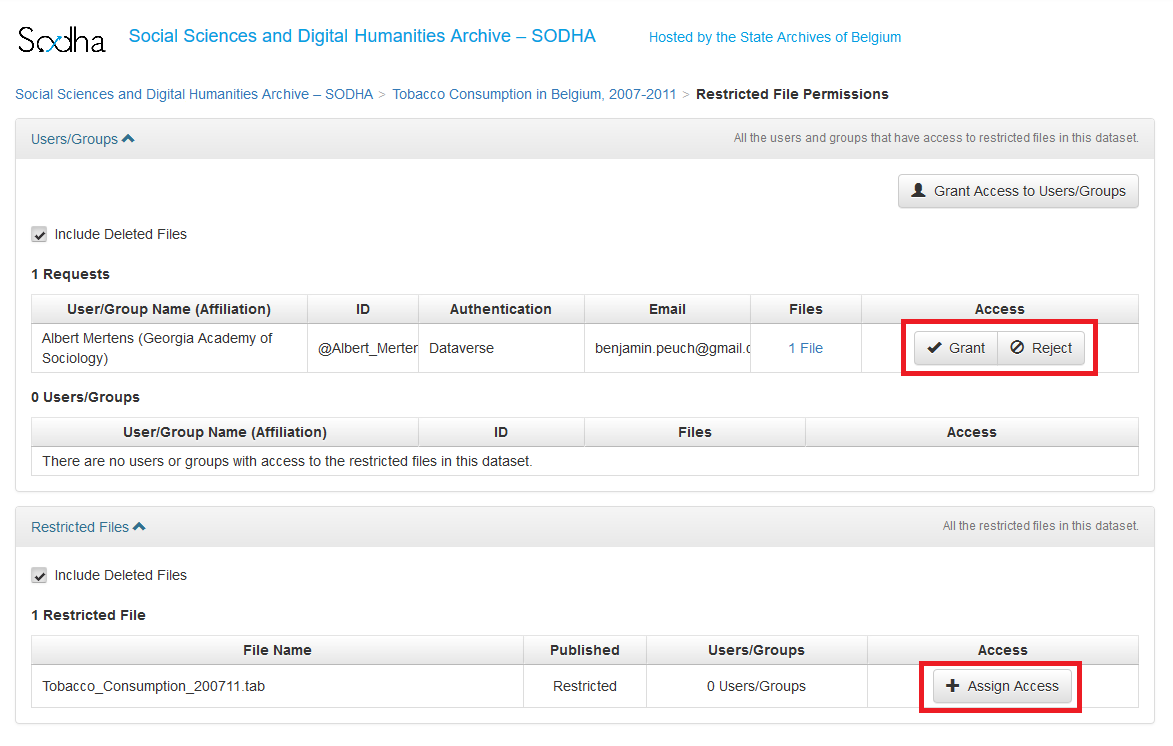Click Grant Access to Users/Groups button

click(1018, 191)
